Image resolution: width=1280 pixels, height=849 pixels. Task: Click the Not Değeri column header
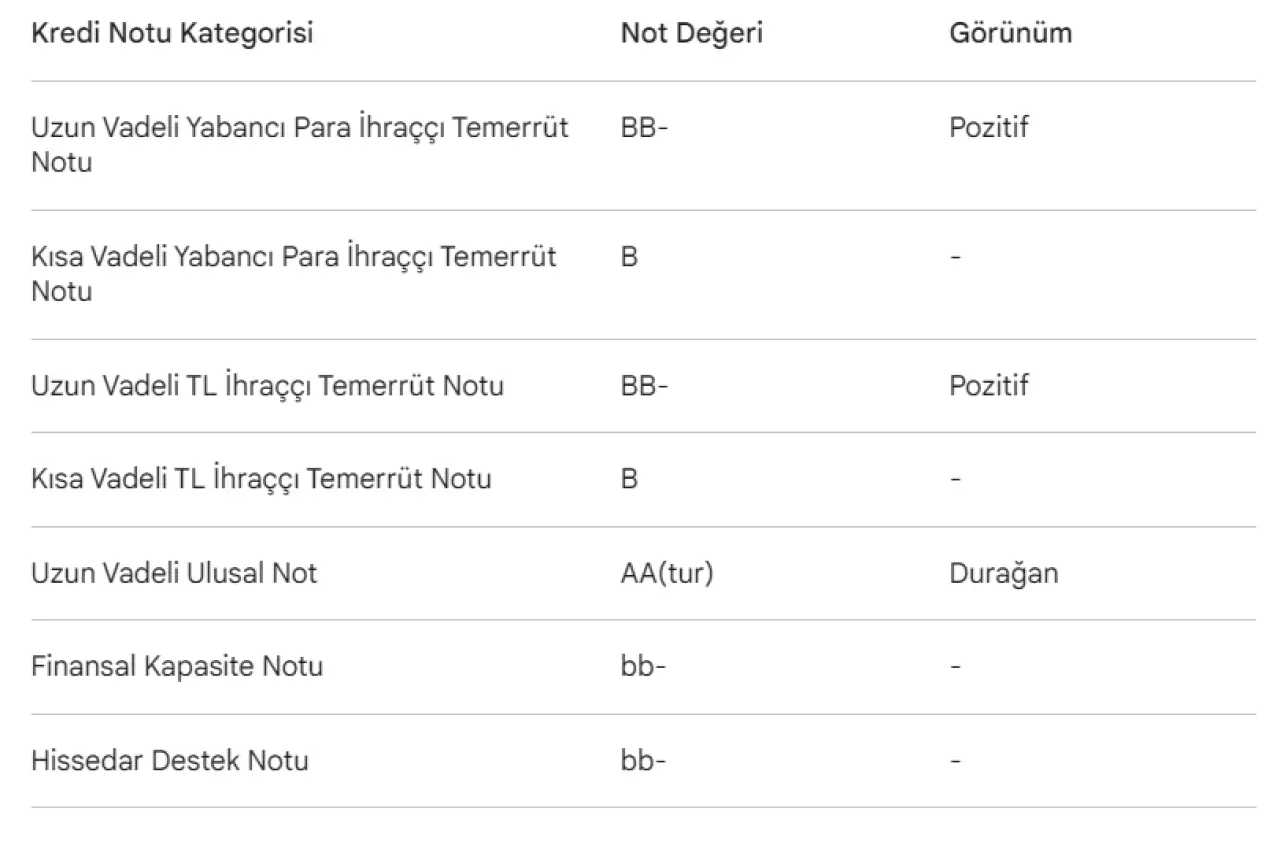691,33
